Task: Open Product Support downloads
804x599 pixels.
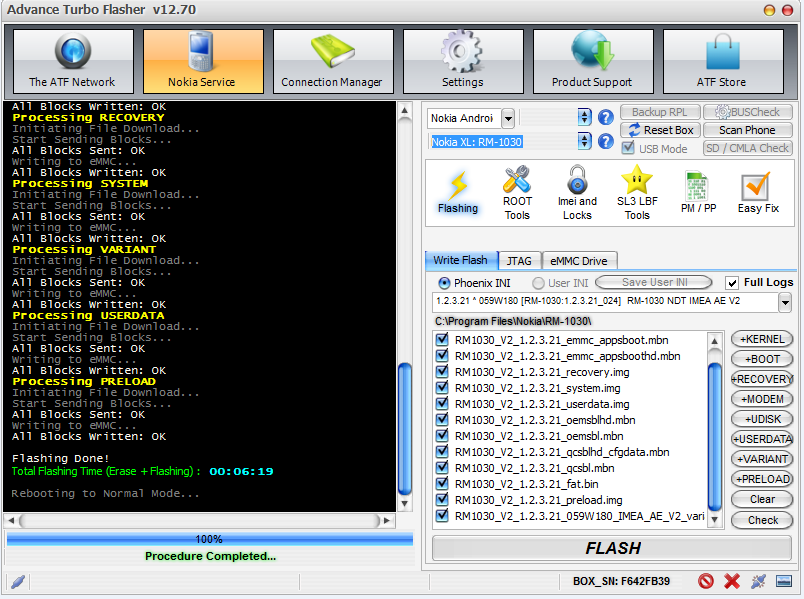Action: (593, 61)
